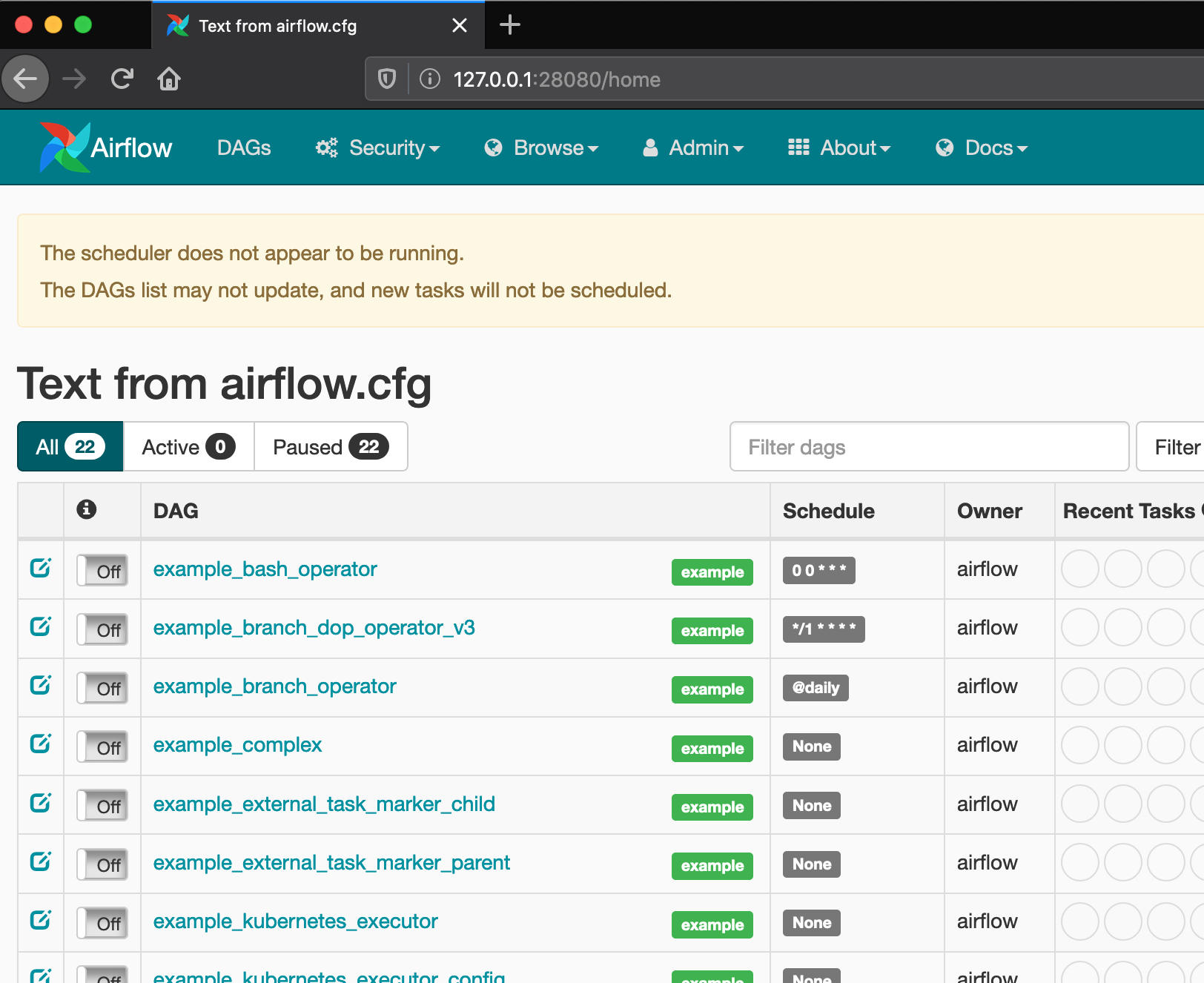Open example_branch_dop_operator_v3 DAG link
This screenshot has height=983, width=1204.
(x=314, y=627)
